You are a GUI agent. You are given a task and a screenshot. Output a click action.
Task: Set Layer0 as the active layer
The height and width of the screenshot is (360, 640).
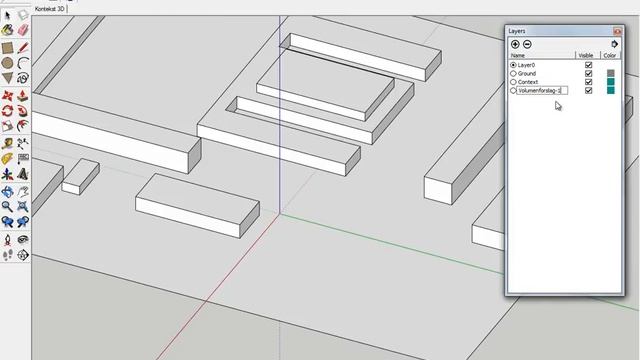(513, 65)
